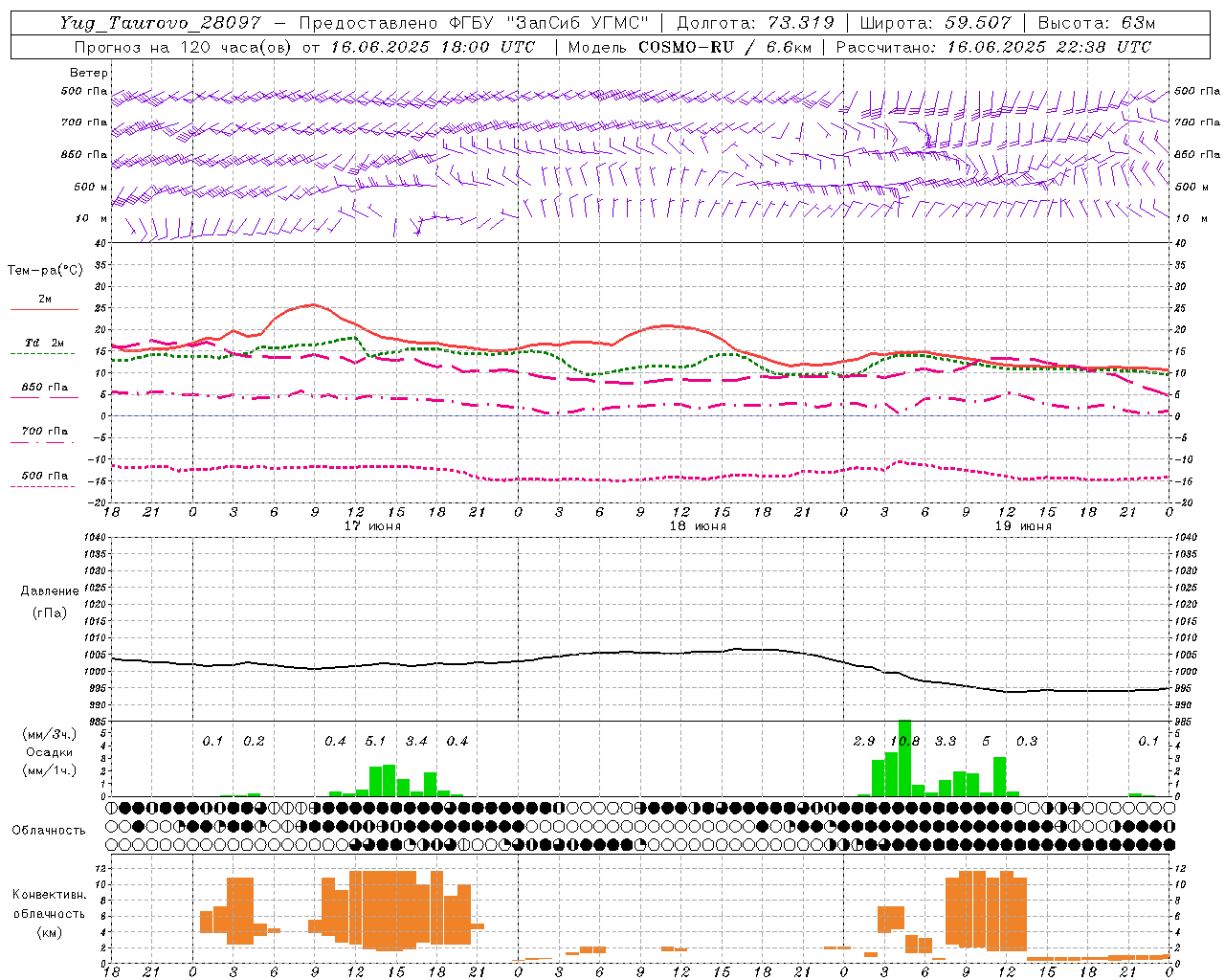Click the 'Тем-ра(°C)' axis label
This screenshot has width=1225, height=980.
coord(45,271)
